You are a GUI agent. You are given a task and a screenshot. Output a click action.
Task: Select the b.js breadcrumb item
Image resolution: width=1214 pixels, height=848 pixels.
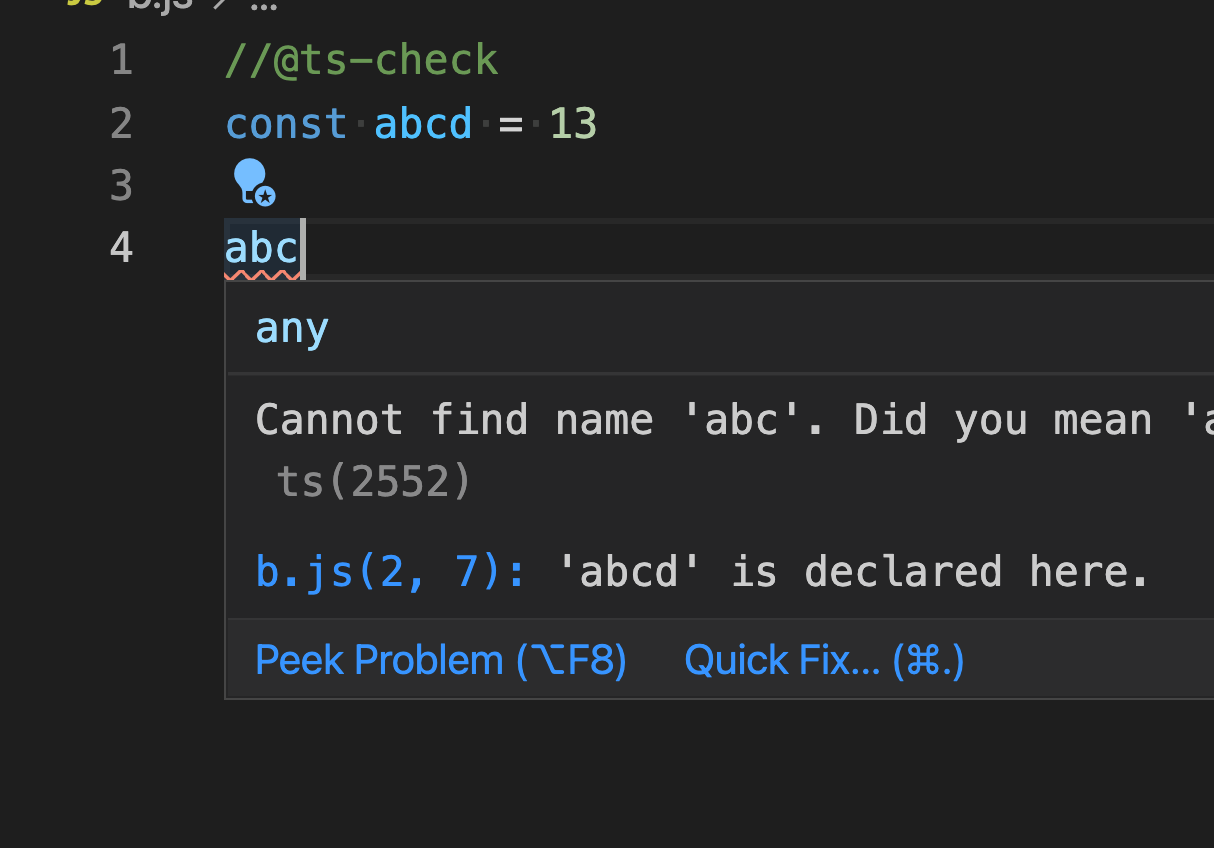[x=157, y=4]
